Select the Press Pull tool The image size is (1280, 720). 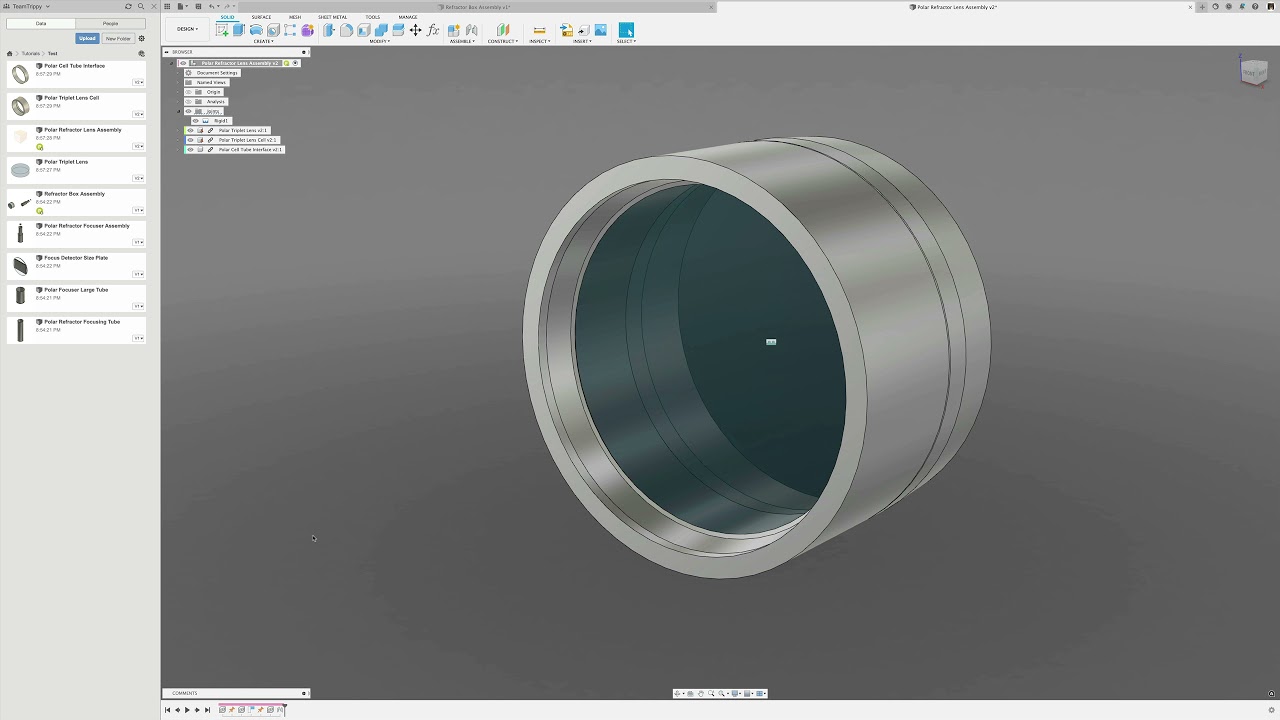(329, 30)
